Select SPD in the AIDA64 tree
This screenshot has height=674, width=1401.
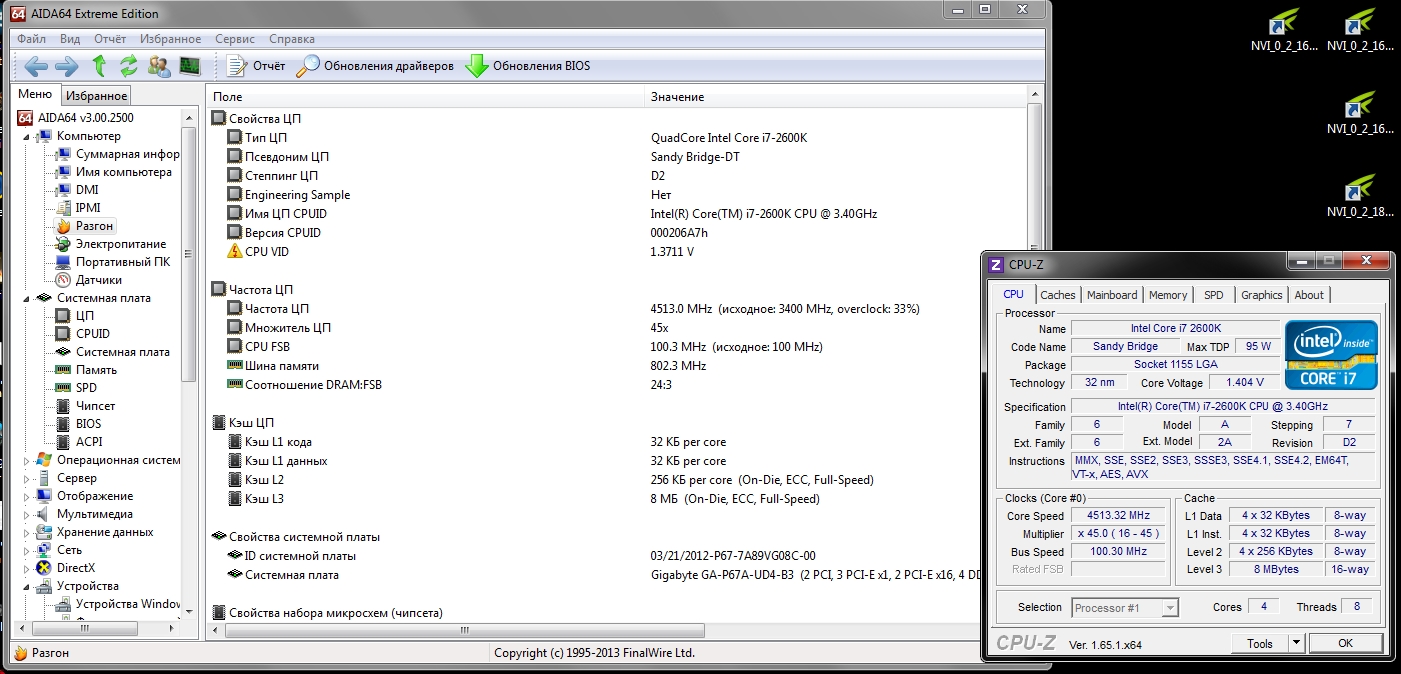(76, 388)
